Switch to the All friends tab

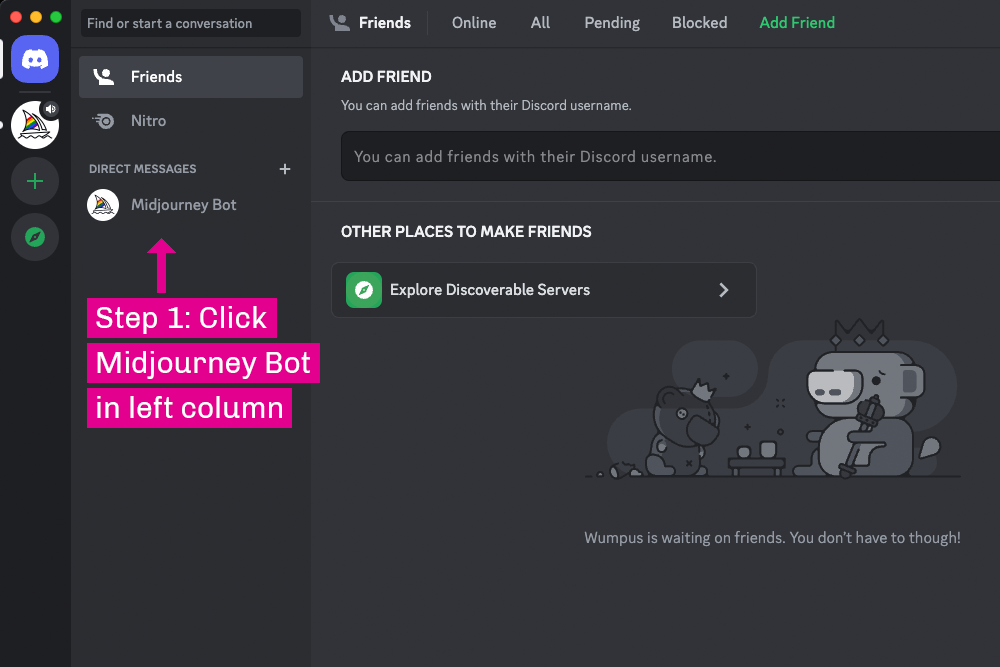click(540, 23)
